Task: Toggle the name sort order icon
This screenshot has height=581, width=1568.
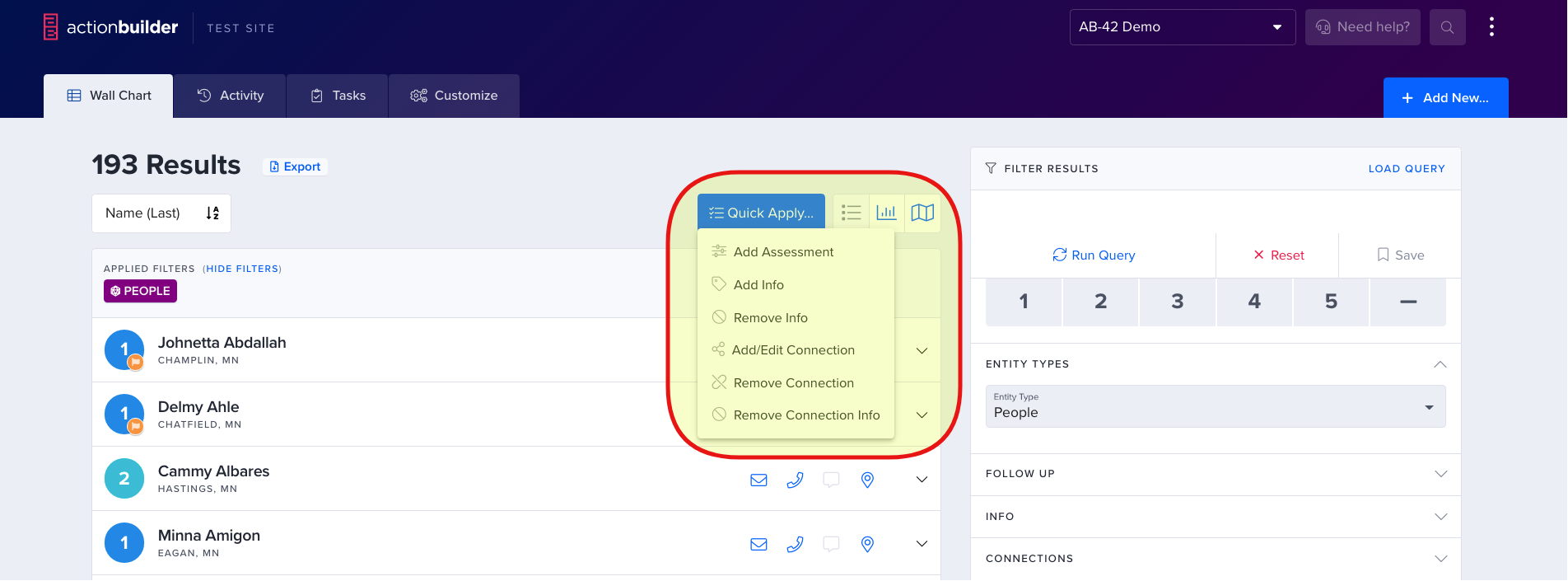Action: click(212, 213)
